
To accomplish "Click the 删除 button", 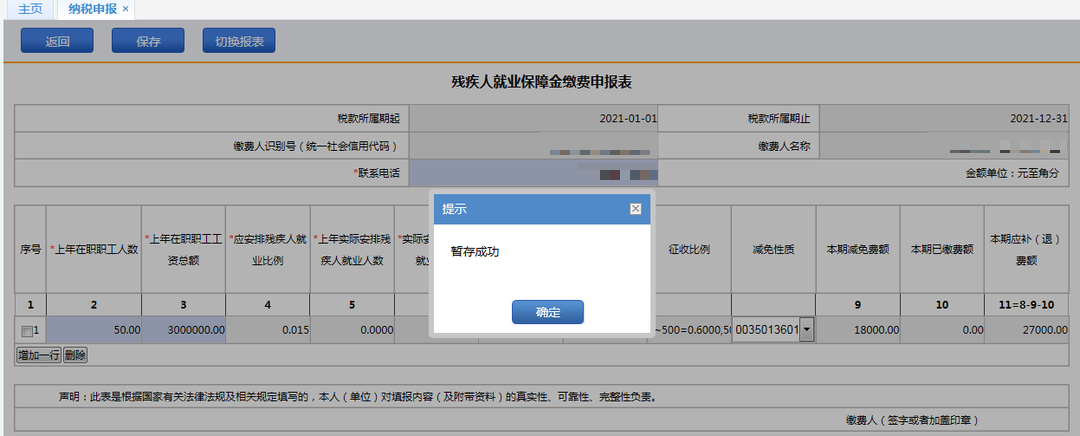I will (x=75, y=355).
